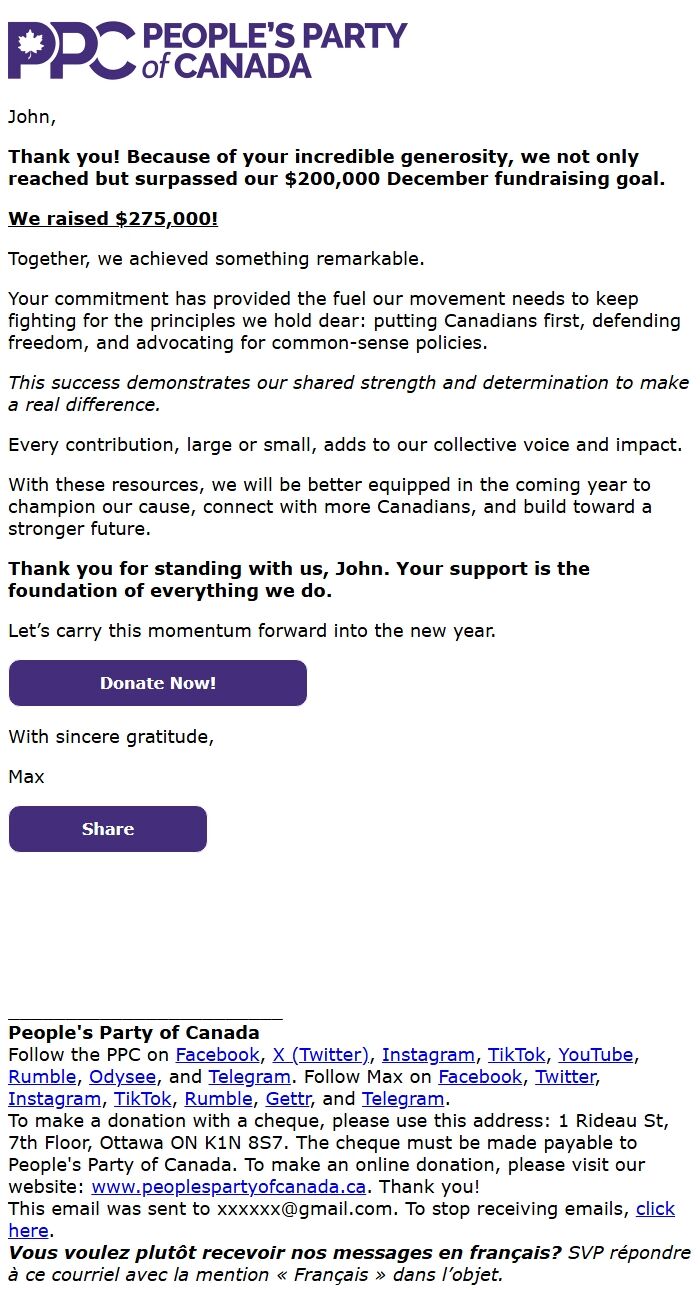Open Max's Gettr link

pos(289,1098)
